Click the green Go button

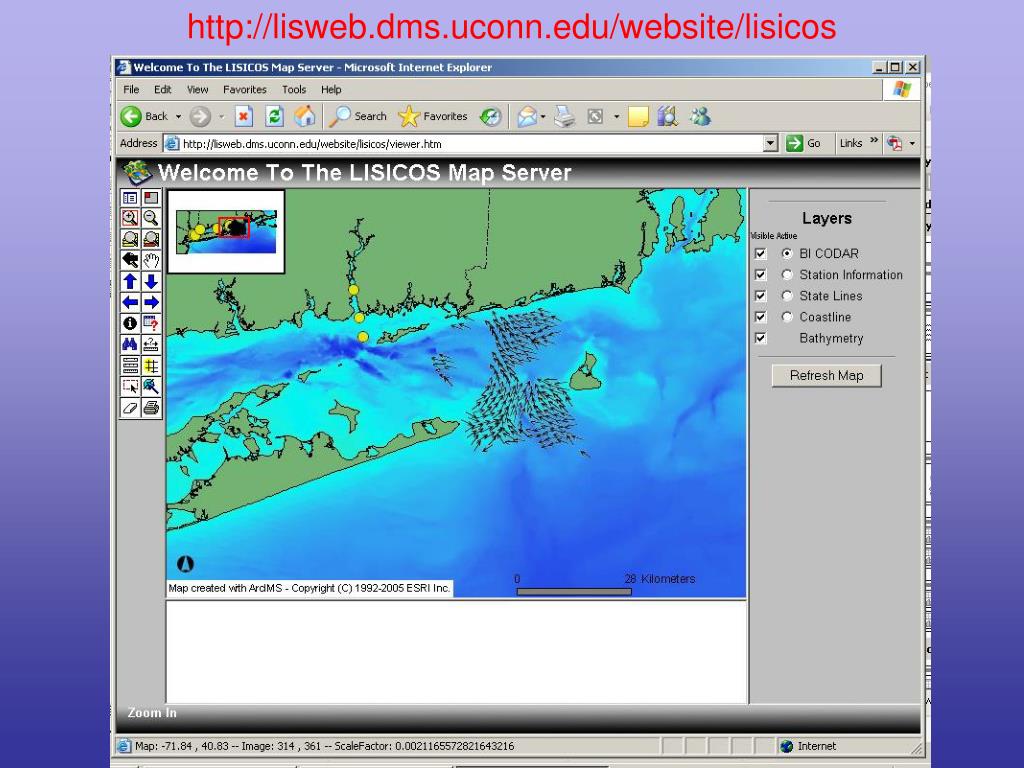pos(804,143)
